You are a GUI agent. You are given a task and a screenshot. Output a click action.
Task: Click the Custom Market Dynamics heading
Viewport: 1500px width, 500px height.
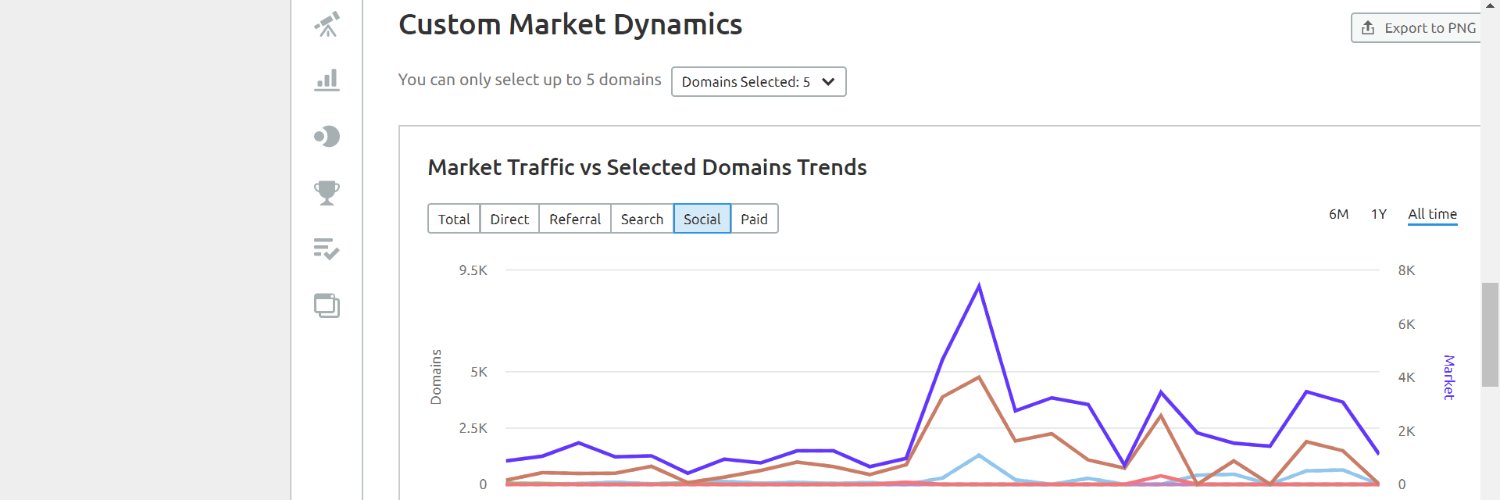[570, 24]
